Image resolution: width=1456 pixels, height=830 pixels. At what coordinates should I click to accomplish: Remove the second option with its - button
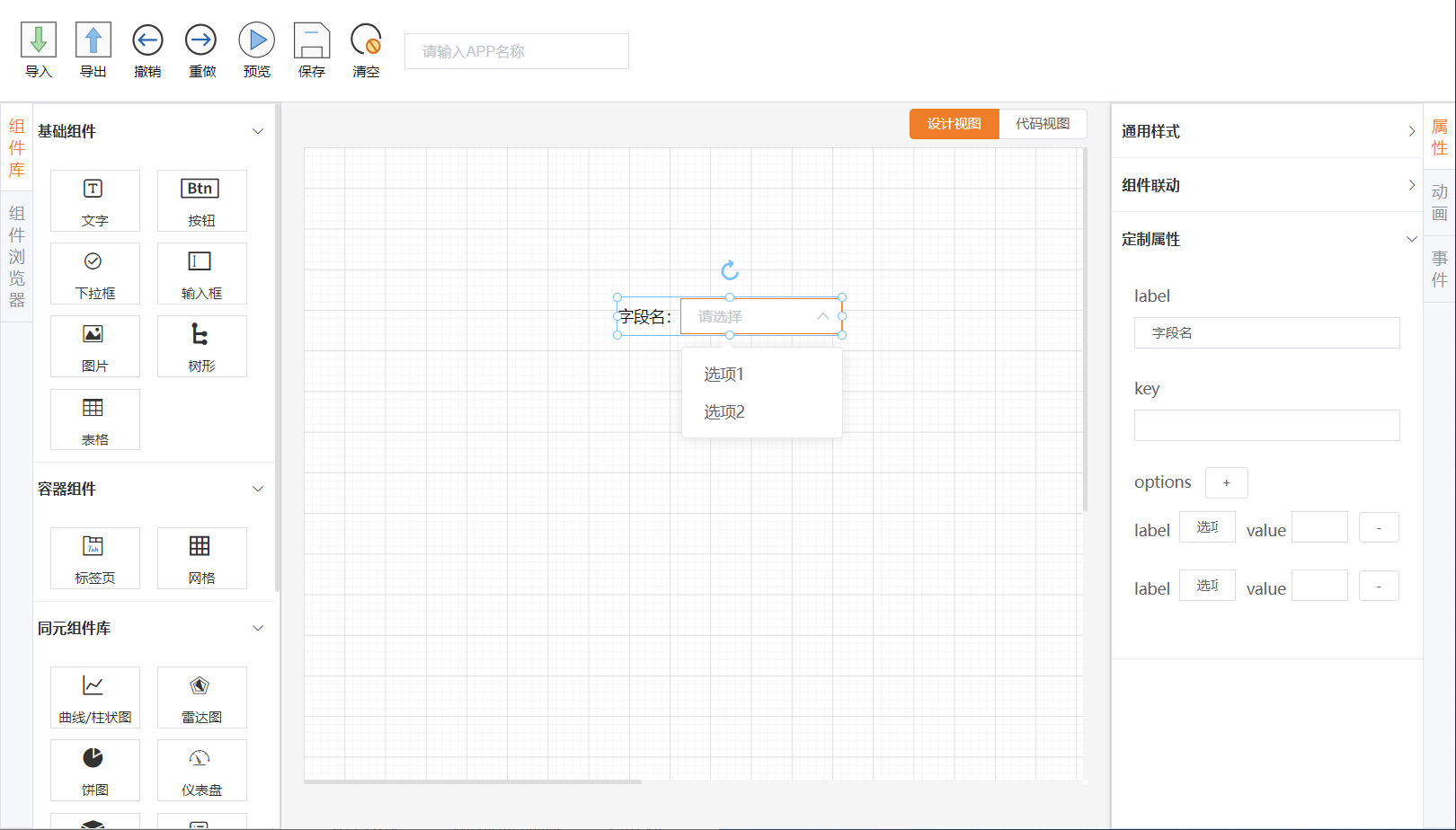(x=1379, y=586)
